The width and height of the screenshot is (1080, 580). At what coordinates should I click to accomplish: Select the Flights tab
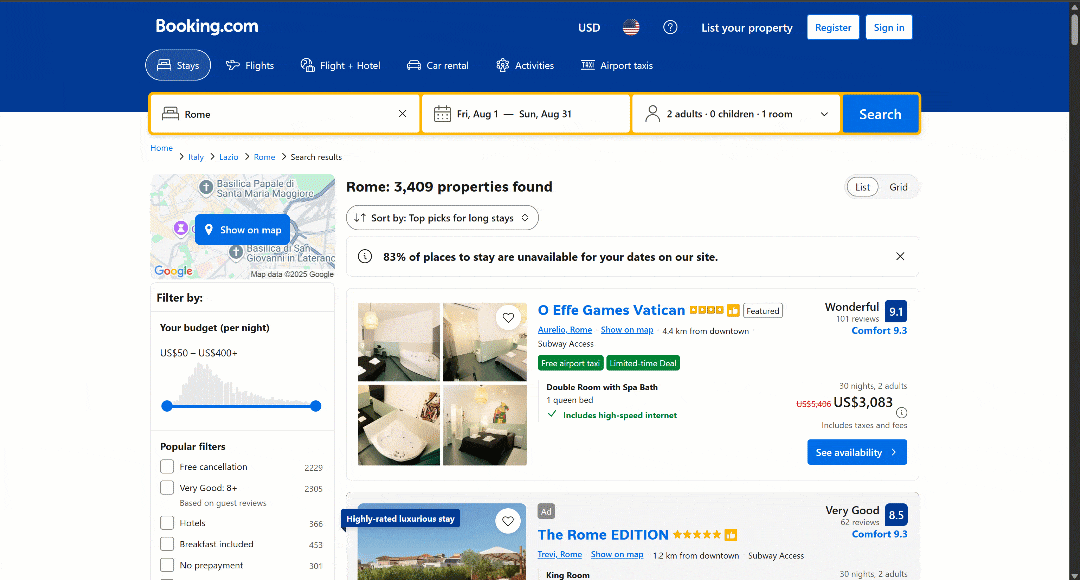pyautogui.click(x=250, y=65)
